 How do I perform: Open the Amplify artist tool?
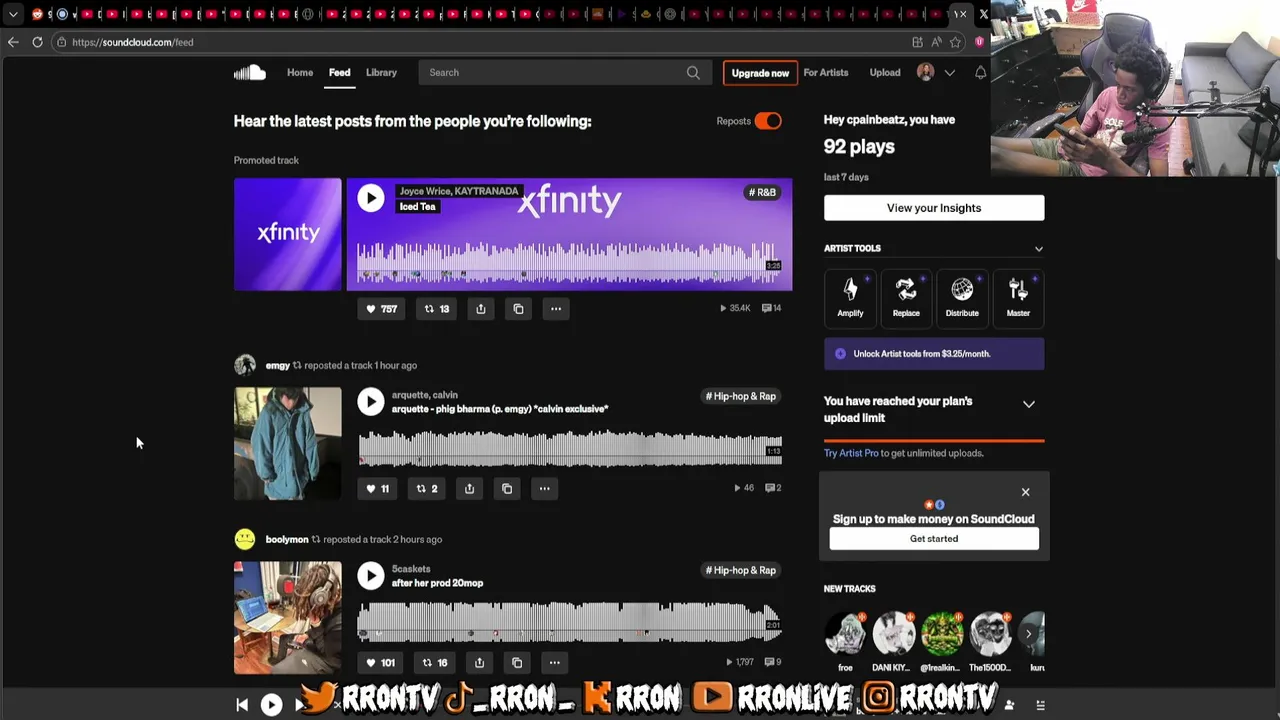click(x=850, y=298)
